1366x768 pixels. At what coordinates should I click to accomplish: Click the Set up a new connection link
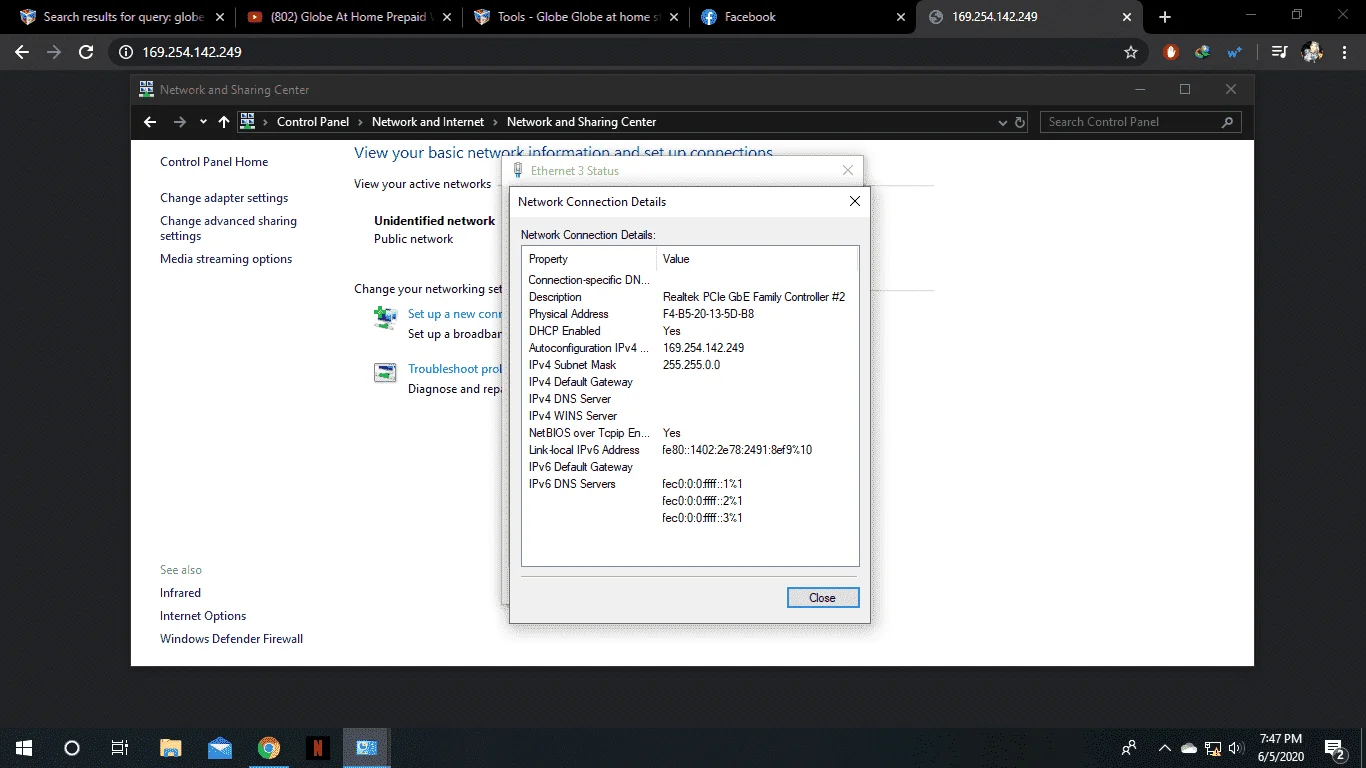point(455,314)
